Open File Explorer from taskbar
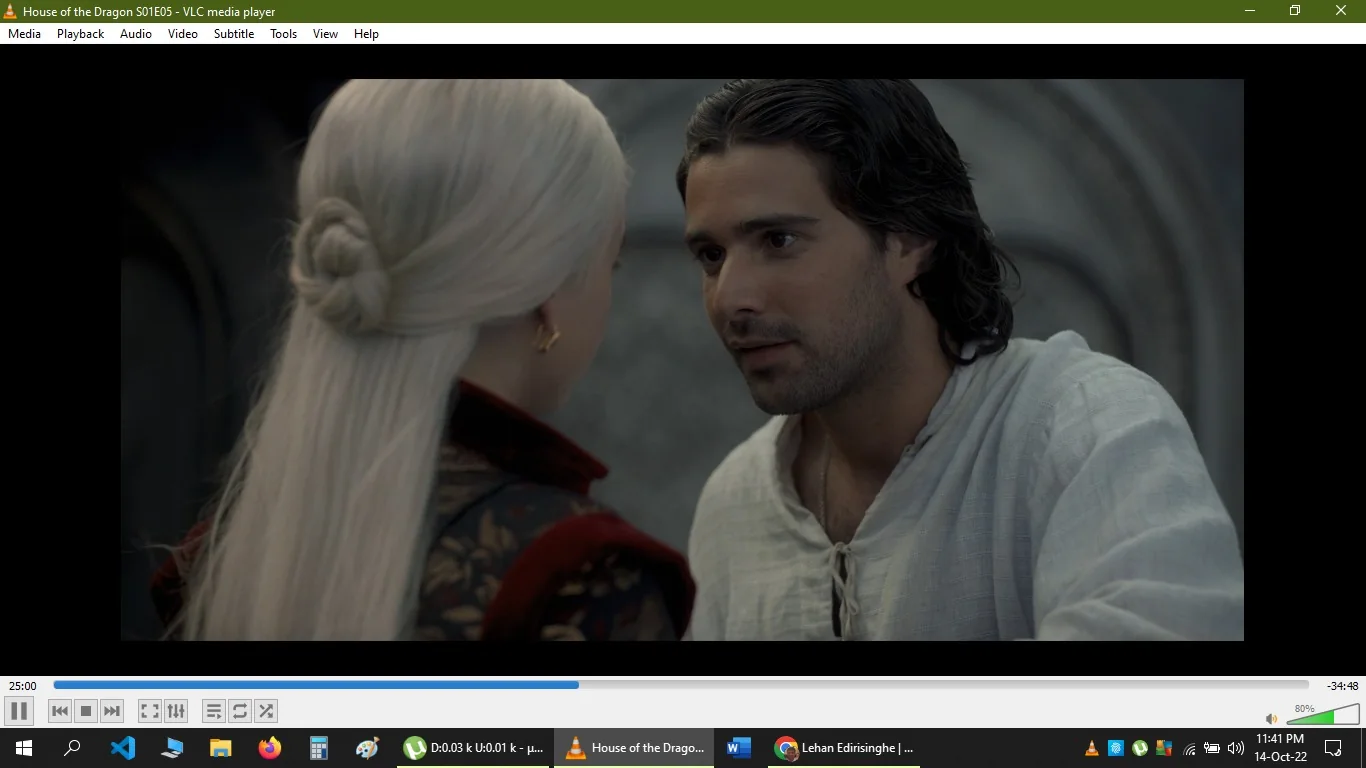Image resolution: width=1366 pixels, height=768 pixels. (x=221, y=748)
